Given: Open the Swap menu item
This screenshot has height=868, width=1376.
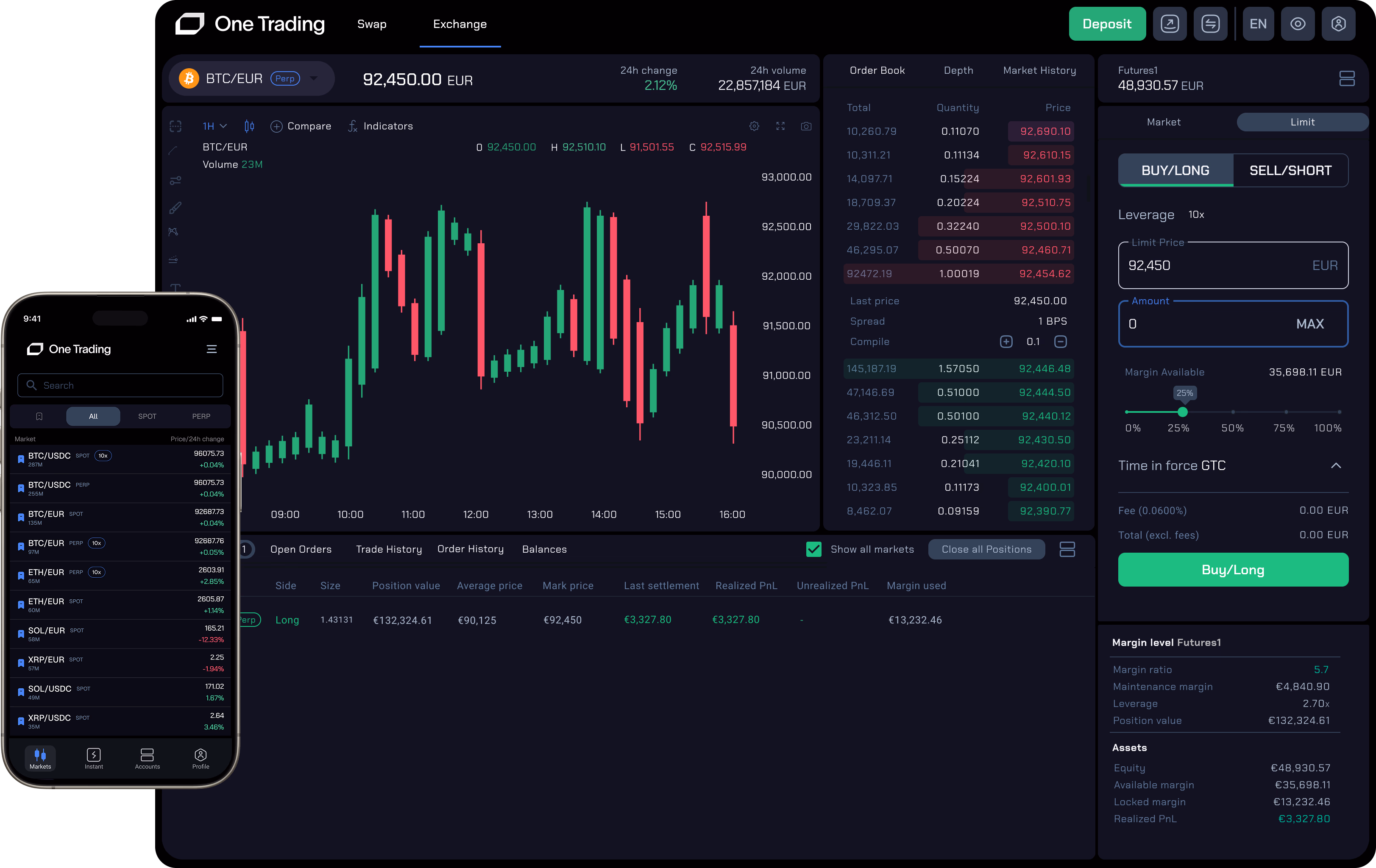Looking at the screenshot, I should click(371, 24).
